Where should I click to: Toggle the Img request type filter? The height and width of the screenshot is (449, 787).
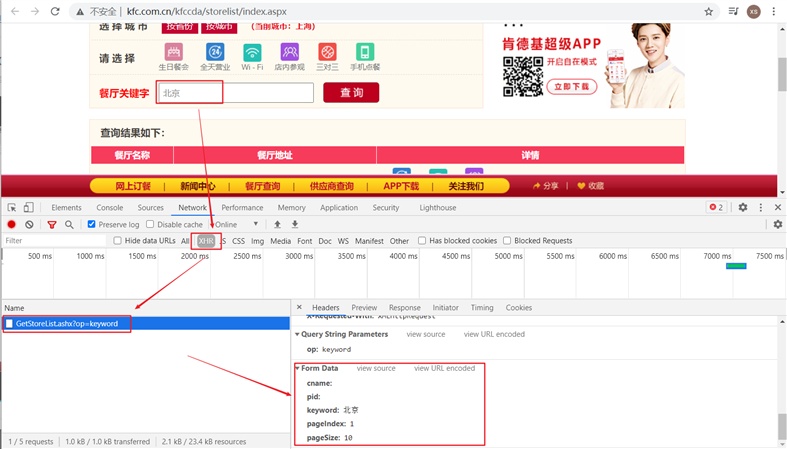click(x=257, y=241)
